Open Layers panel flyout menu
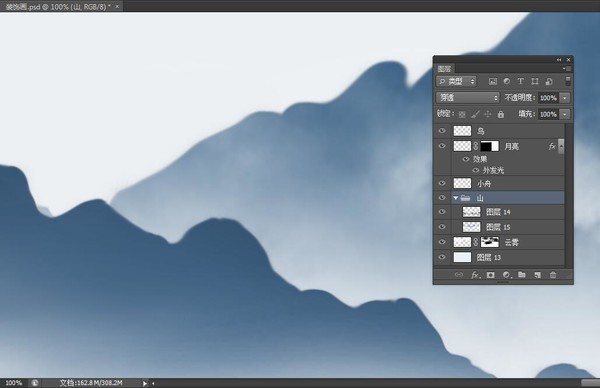The width and height of the screenshot is (600, 388). click(x=567, y=68)
